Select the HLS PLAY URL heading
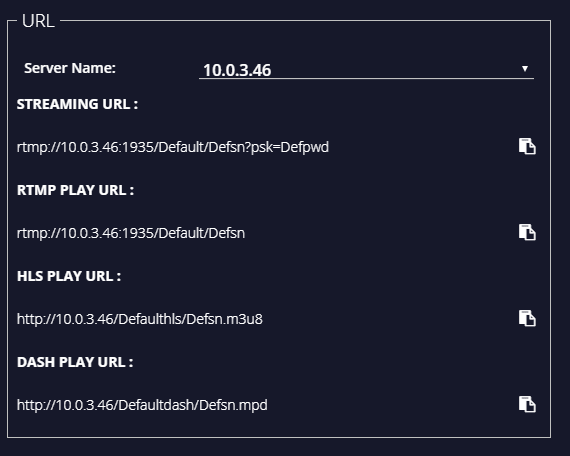The image size is (570, 456). click(69, 276)
